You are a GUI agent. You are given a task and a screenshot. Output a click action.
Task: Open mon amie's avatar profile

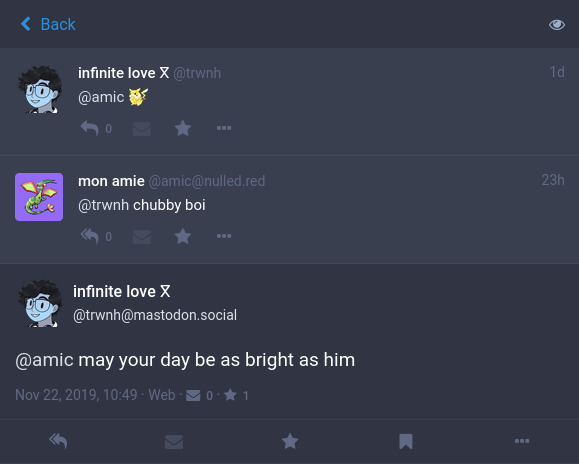[x=39, y=197]
